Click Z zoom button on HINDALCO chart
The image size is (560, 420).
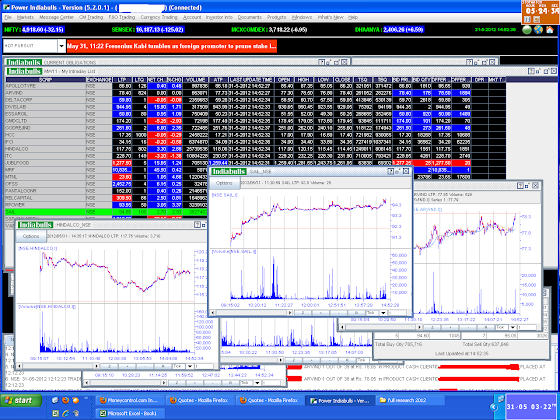coord(109,366)
